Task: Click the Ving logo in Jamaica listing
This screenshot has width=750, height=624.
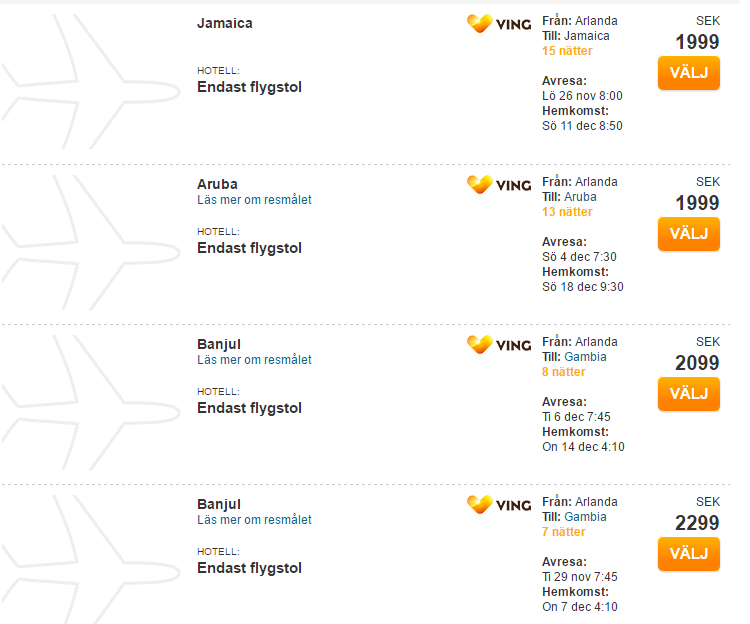Action: pos(499,24)
